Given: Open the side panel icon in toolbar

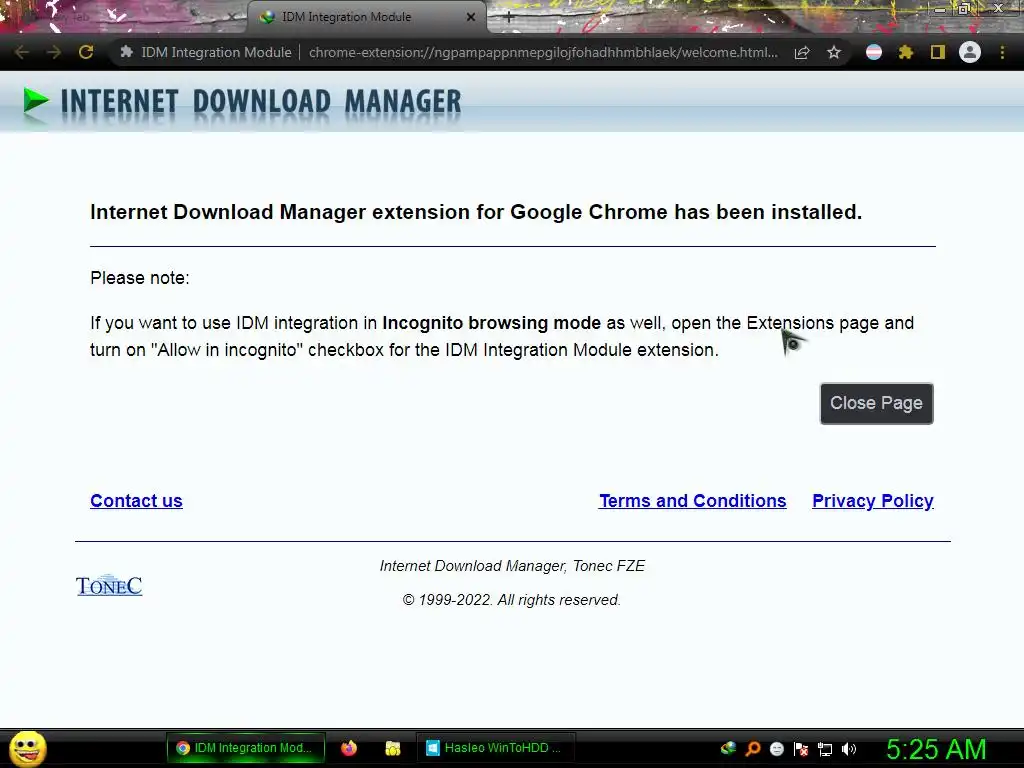Looking at the screenshot, I should click(x=938, y=52).
